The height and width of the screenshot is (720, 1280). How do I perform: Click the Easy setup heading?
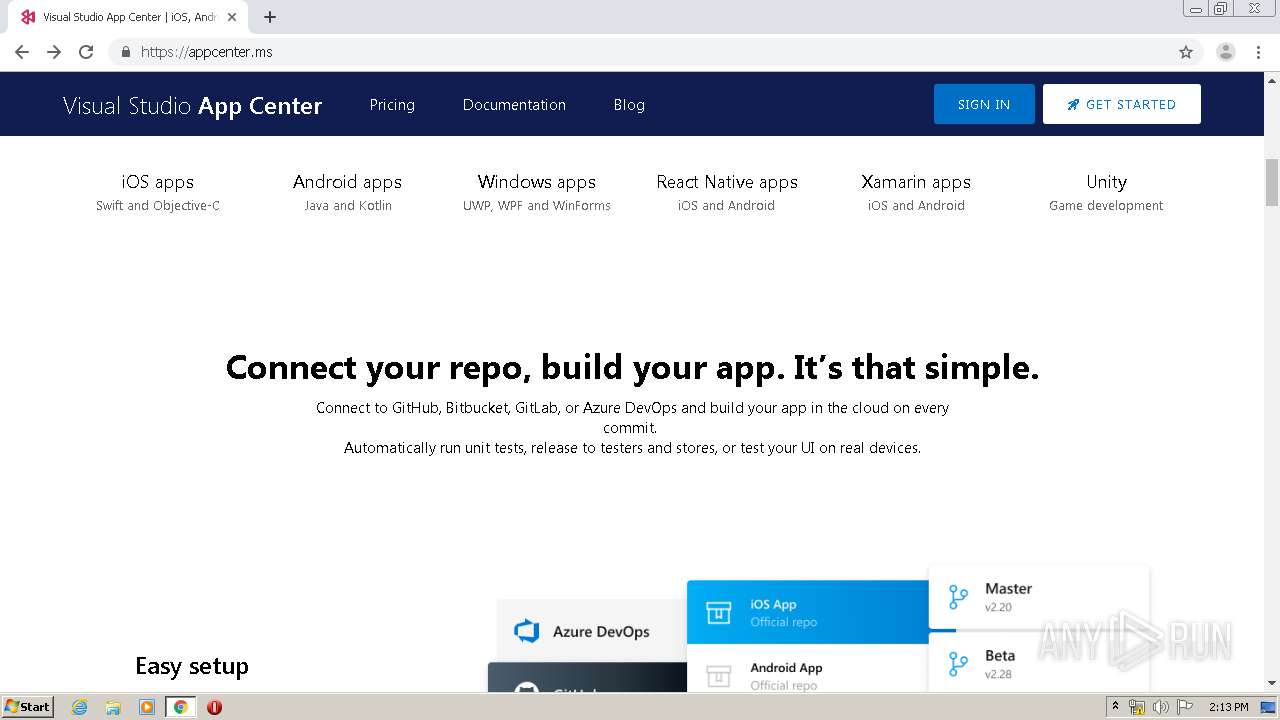(x=192, y=666)
